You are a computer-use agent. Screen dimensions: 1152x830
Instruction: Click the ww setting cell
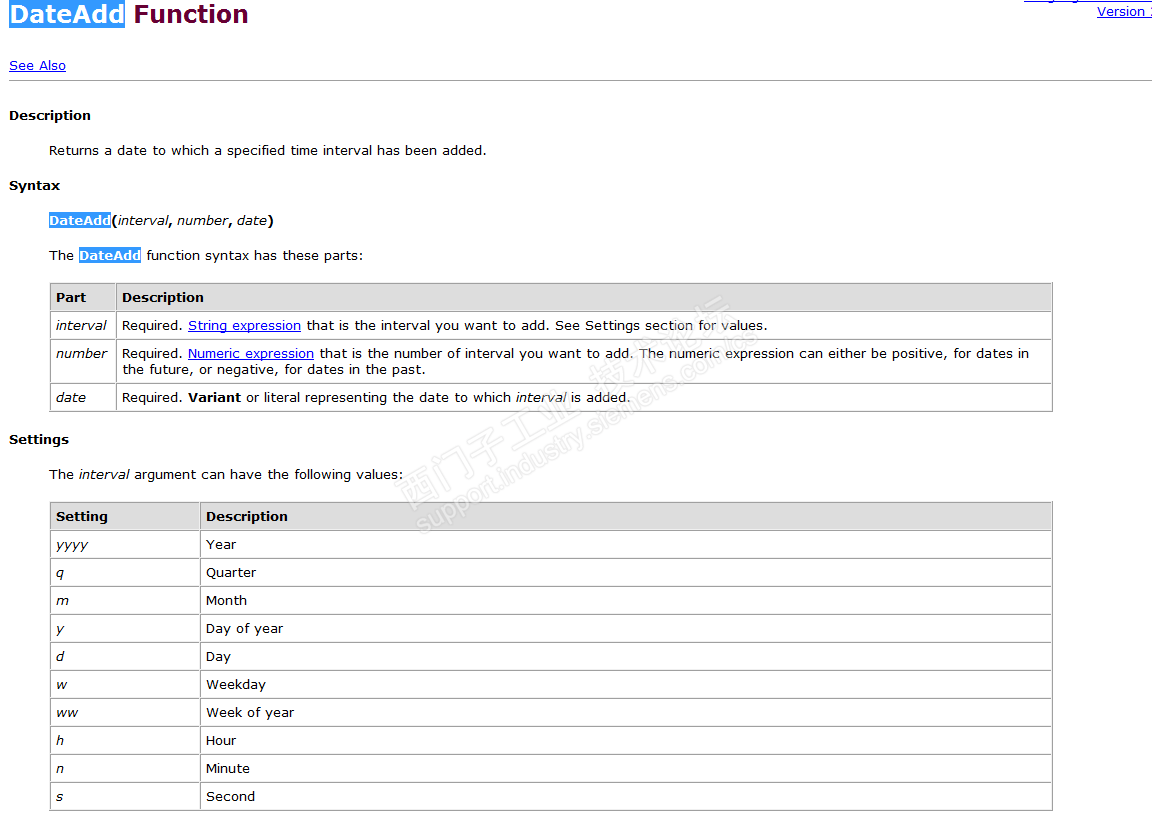click(x=67, y=713)
